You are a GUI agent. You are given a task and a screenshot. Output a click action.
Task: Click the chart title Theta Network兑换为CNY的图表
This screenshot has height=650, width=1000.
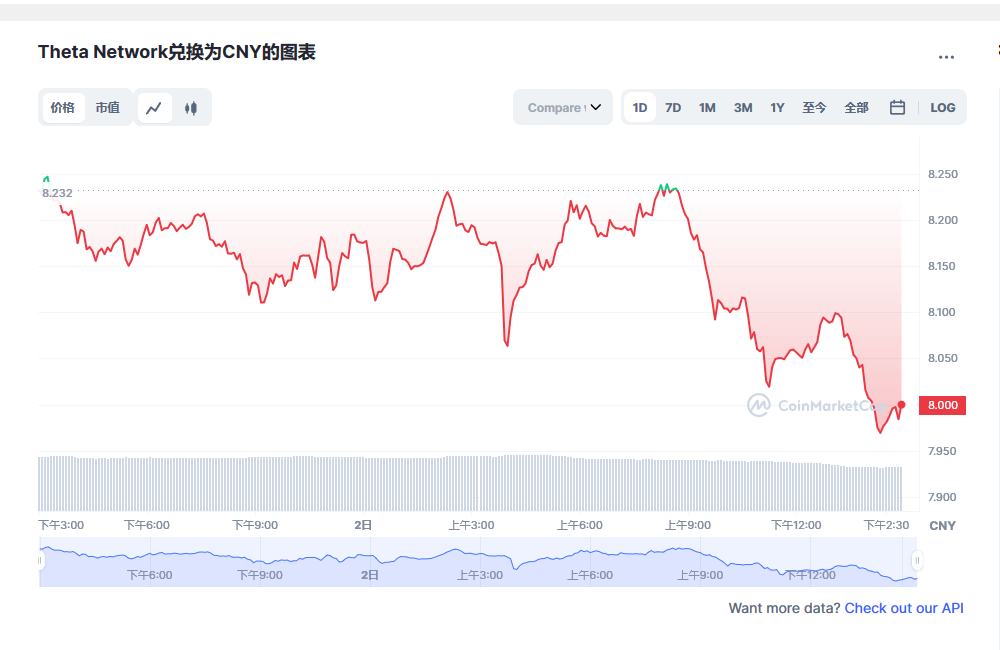click(x=177, y=52)
